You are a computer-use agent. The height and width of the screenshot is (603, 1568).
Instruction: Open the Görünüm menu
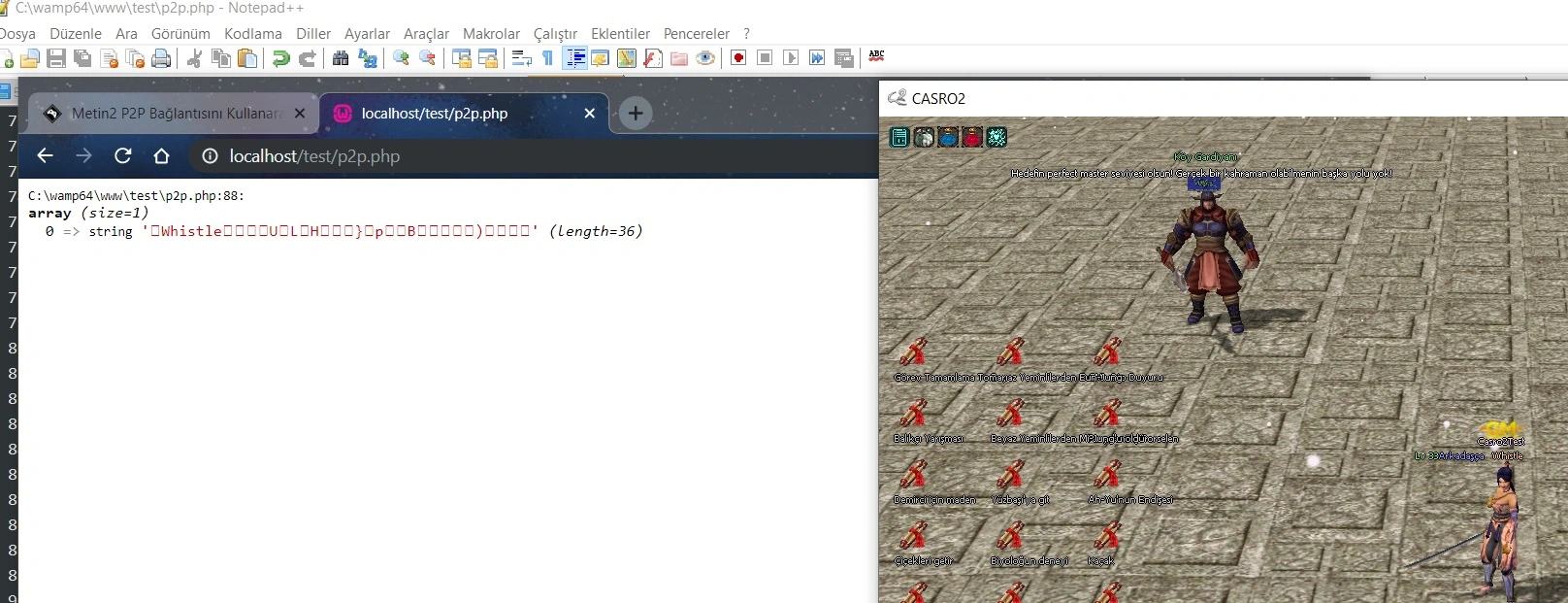(180, 33)
